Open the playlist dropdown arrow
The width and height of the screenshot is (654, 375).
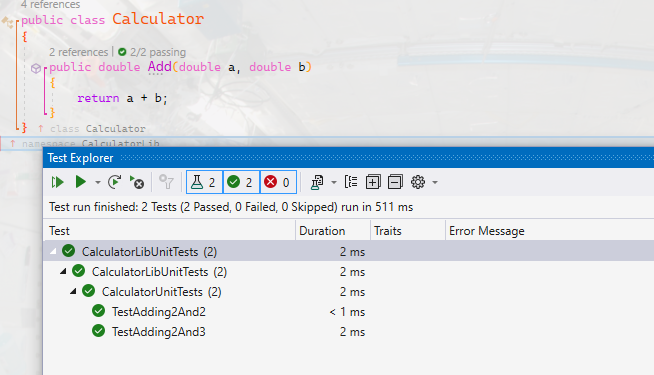click(334, 182)
